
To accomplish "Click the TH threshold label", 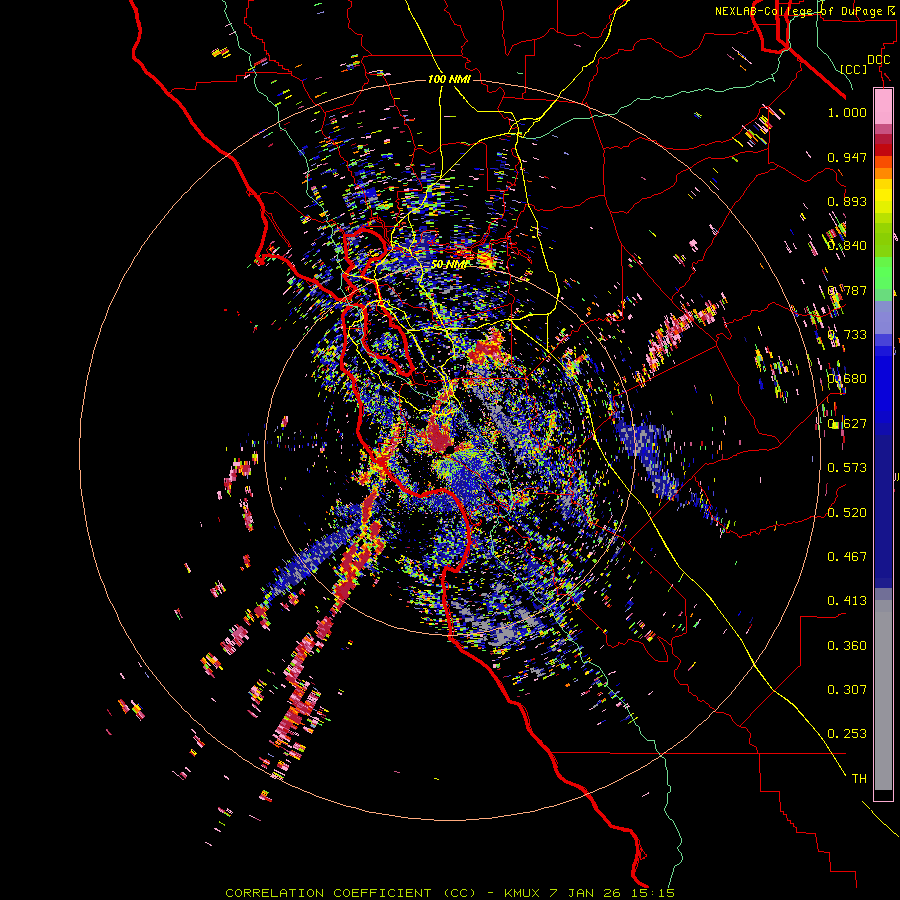I will pyautogui.click(x=859, y=779).
